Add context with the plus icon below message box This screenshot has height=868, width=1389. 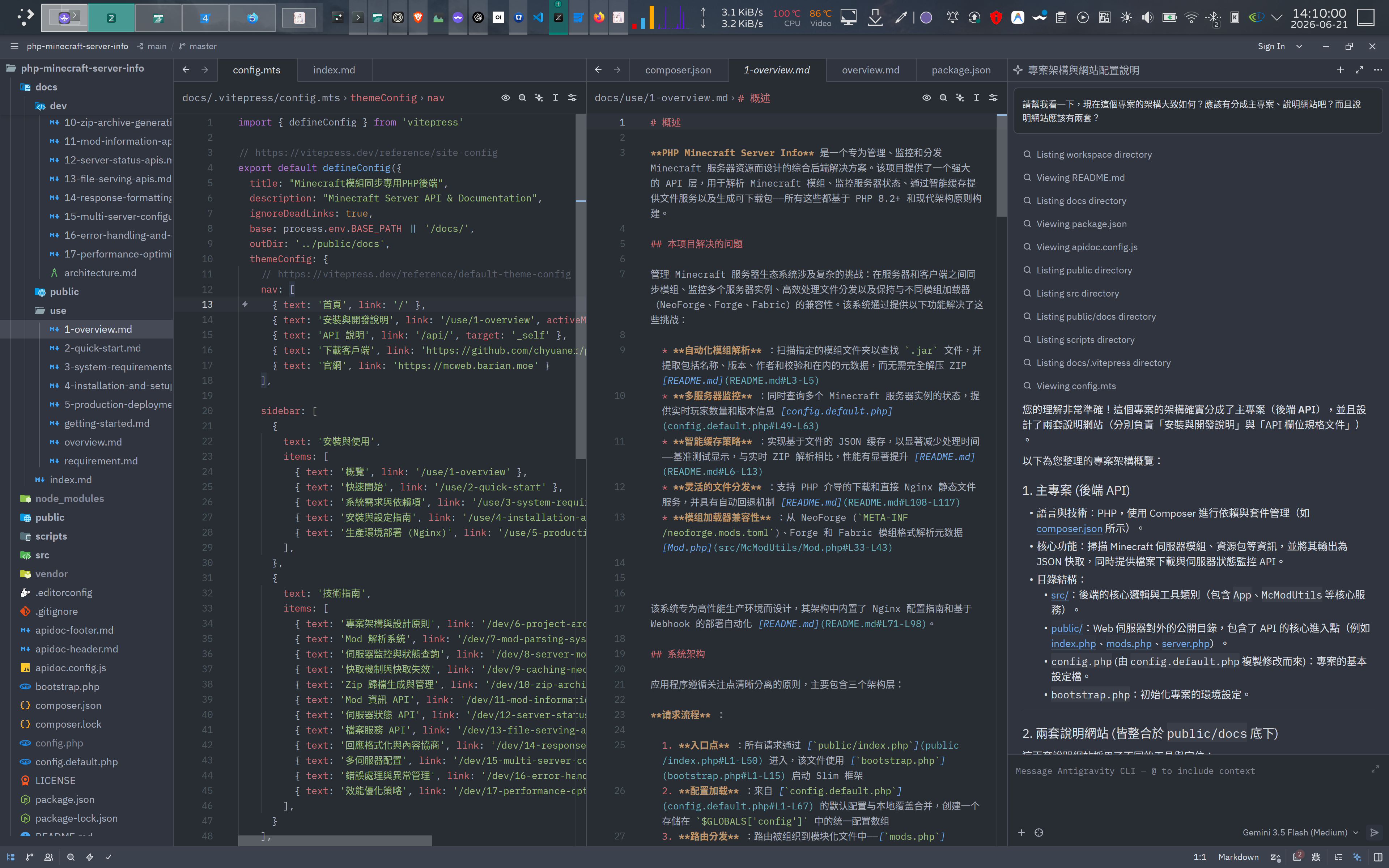pyautogui.click(x=1021, y=833)
